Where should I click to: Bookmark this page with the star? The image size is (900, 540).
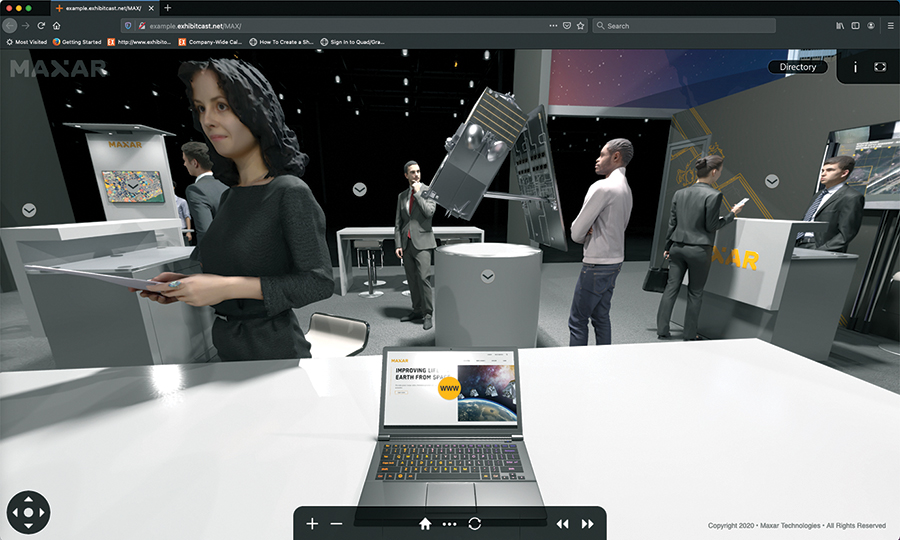580,26
